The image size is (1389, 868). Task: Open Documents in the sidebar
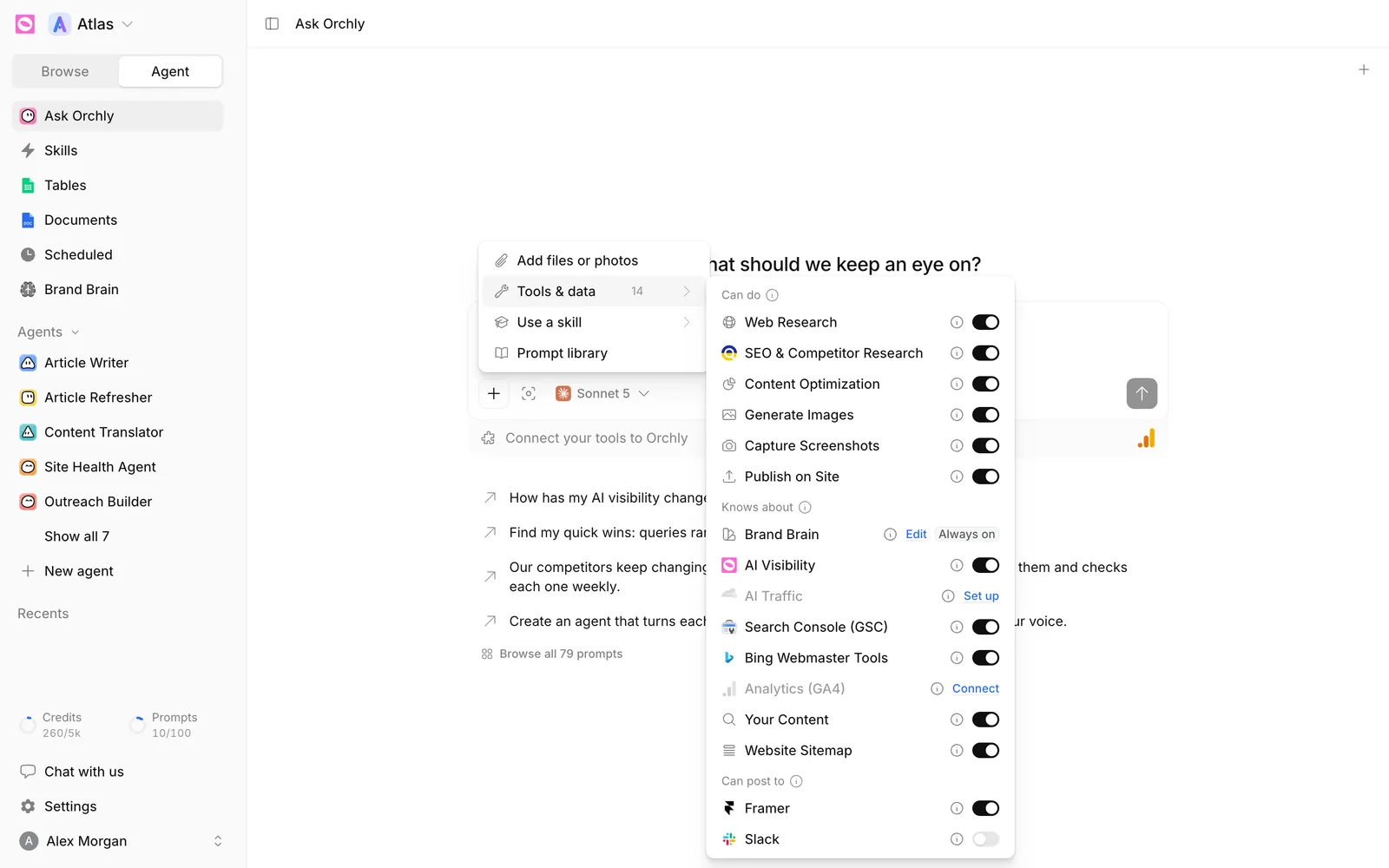(x=118, y=220)
